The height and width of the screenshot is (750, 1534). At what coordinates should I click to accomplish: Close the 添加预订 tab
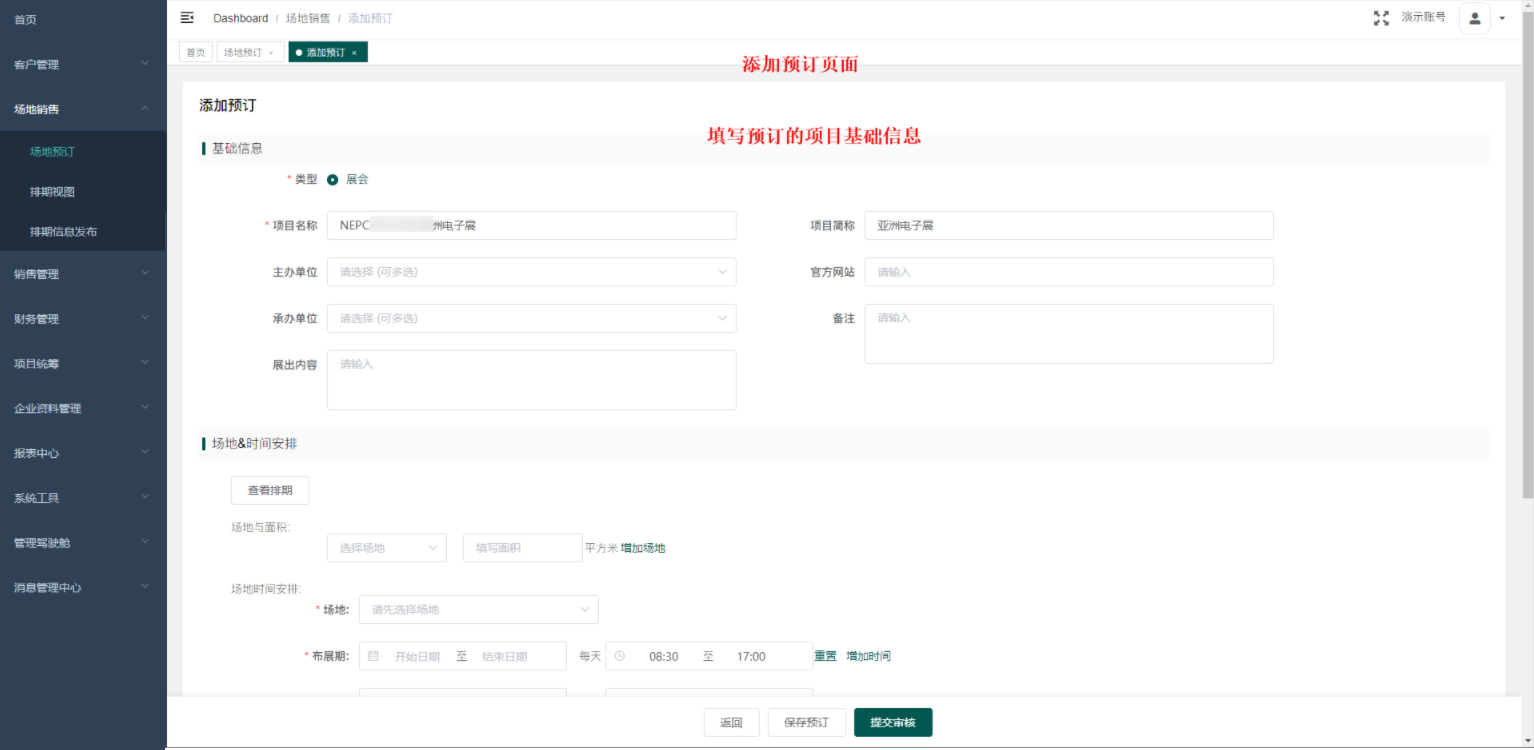click(354, 53)
